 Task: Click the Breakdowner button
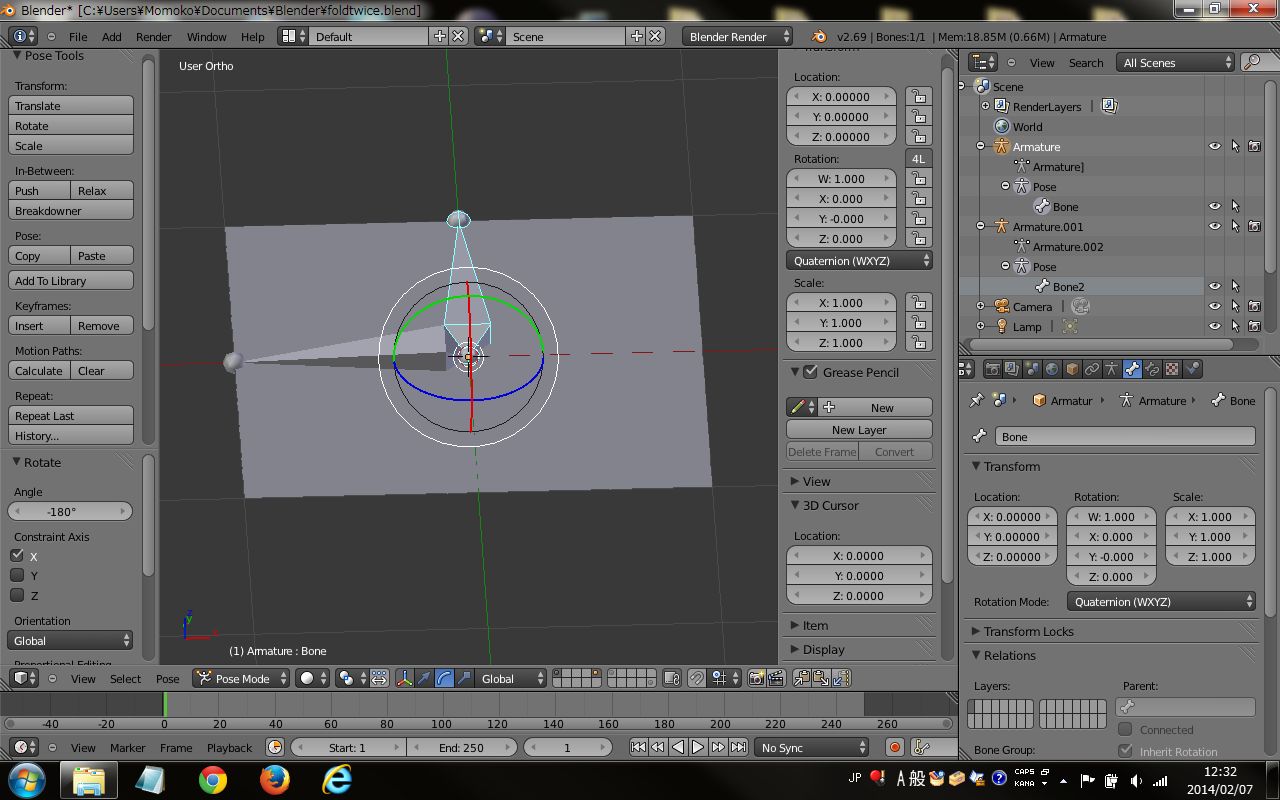click(x=70, y=210)
